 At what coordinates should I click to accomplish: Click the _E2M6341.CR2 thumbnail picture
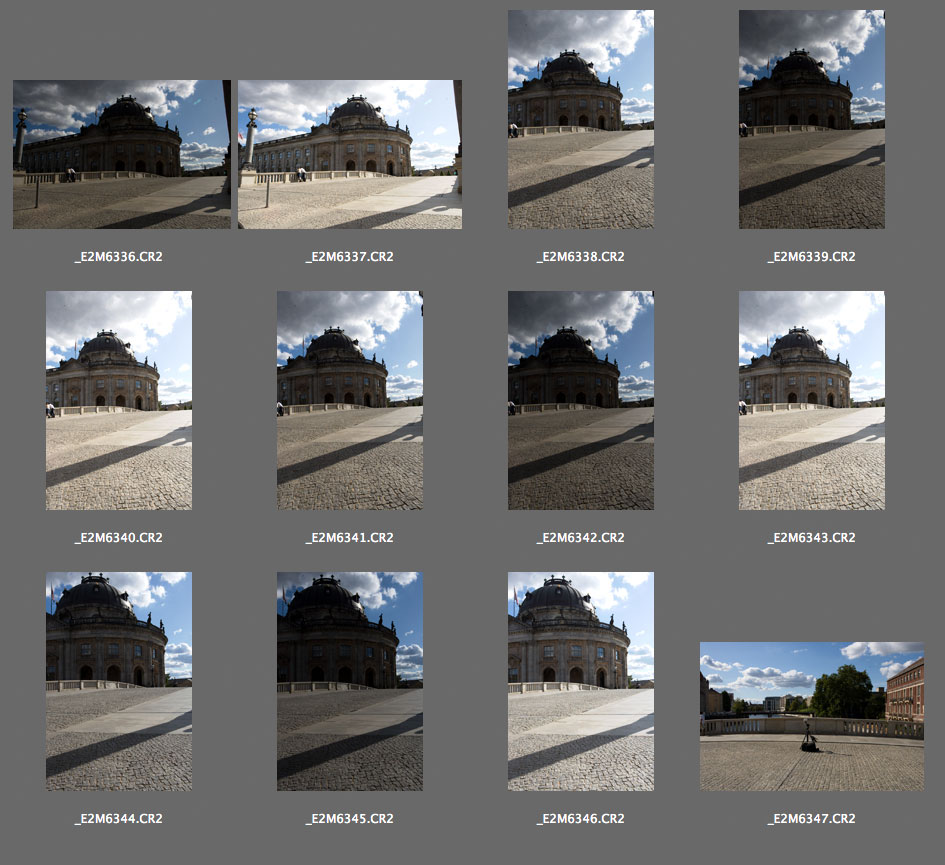(x=350, y=401)
